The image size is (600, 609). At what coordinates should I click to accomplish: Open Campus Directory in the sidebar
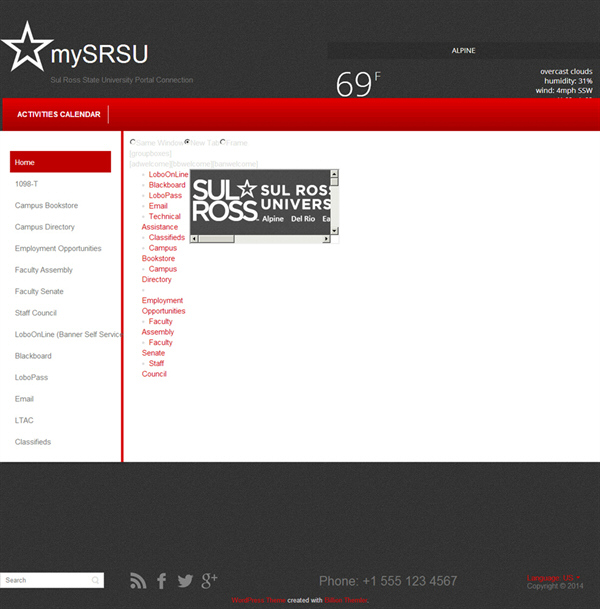pos(45,227)
